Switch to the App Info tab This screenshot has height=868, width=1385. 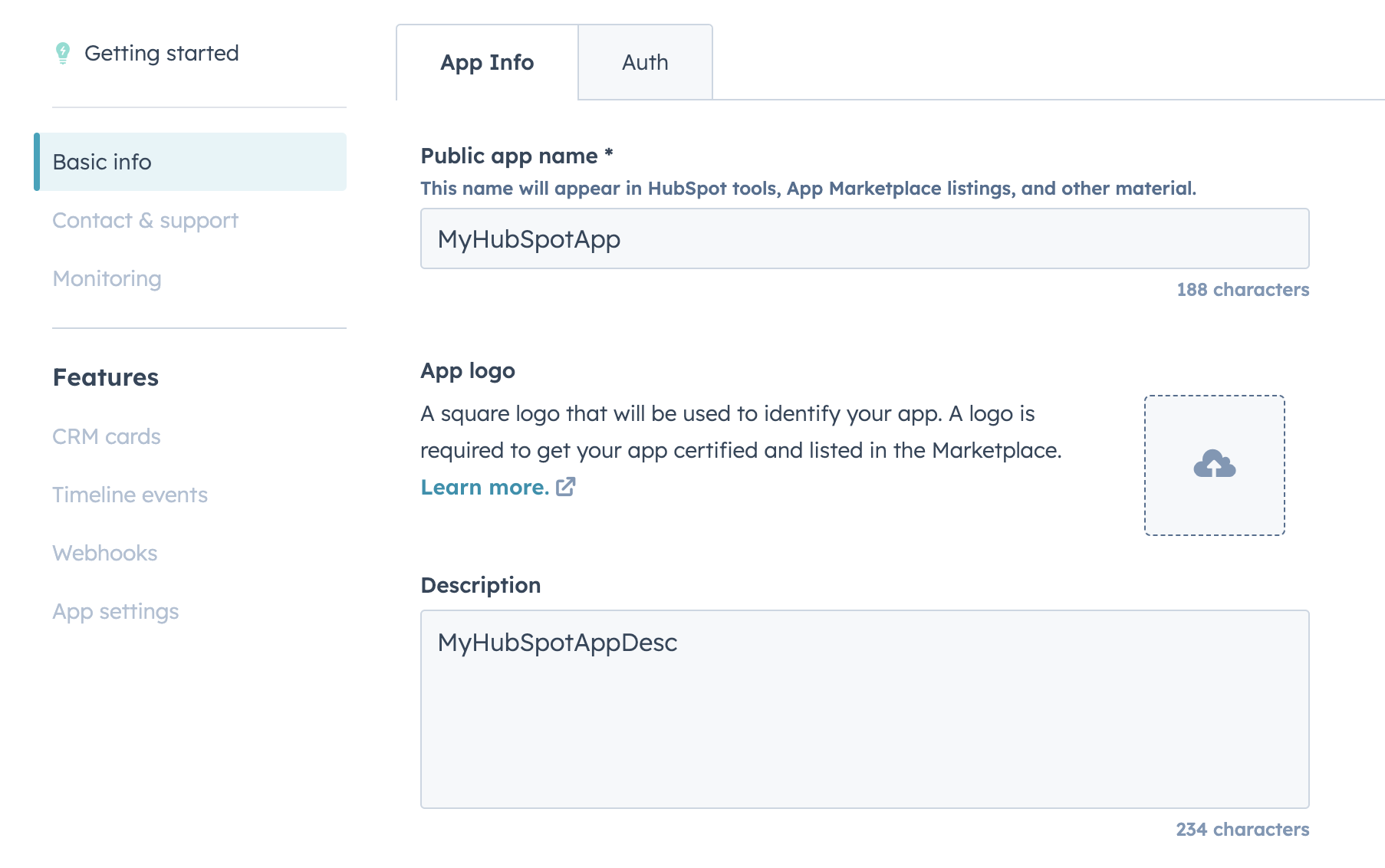tap(487, 62)
